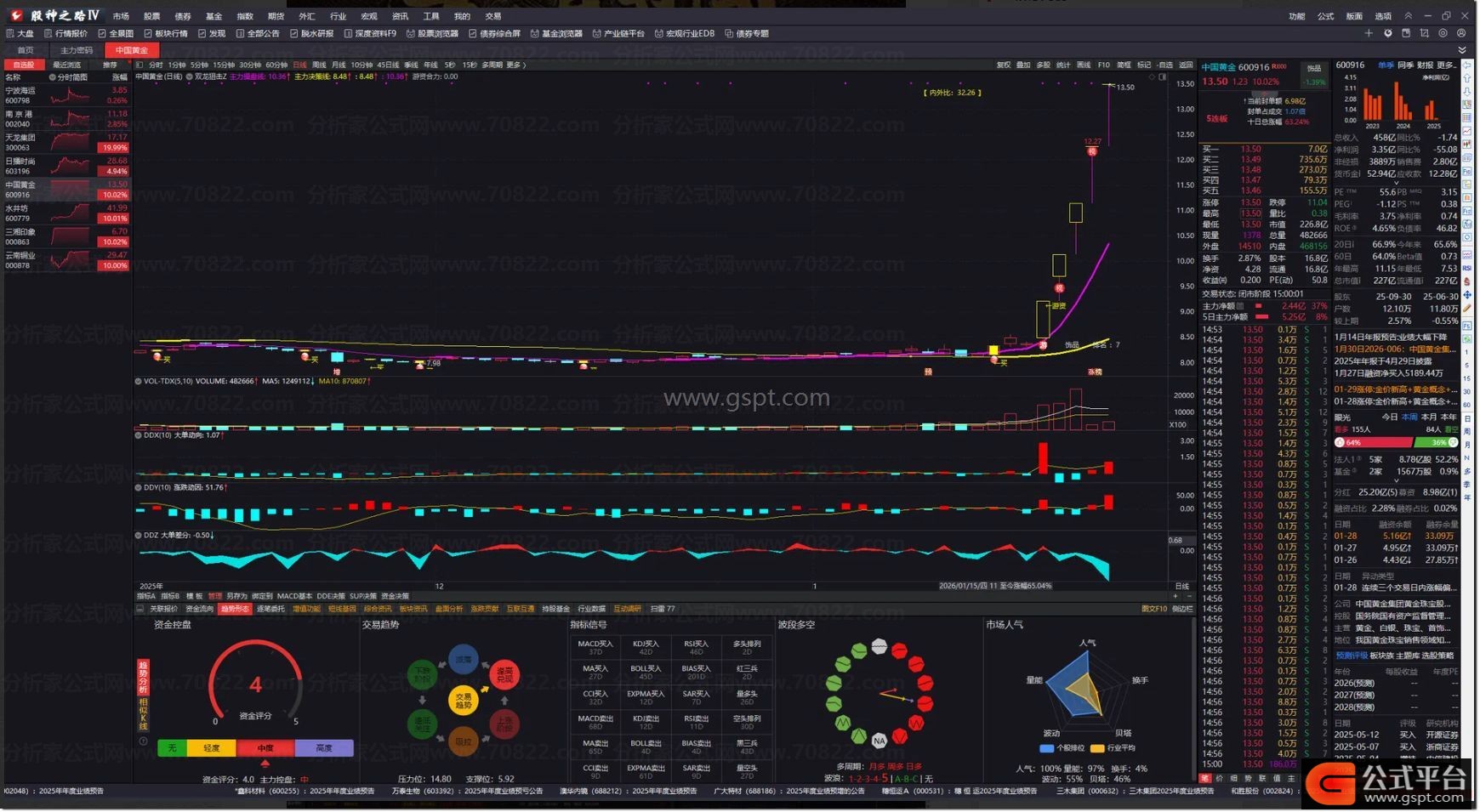The width and height of the screenshot is (1480, 812).
Task: Toggle the 板块行情 checkbox
Action: (x=148, y=34)
